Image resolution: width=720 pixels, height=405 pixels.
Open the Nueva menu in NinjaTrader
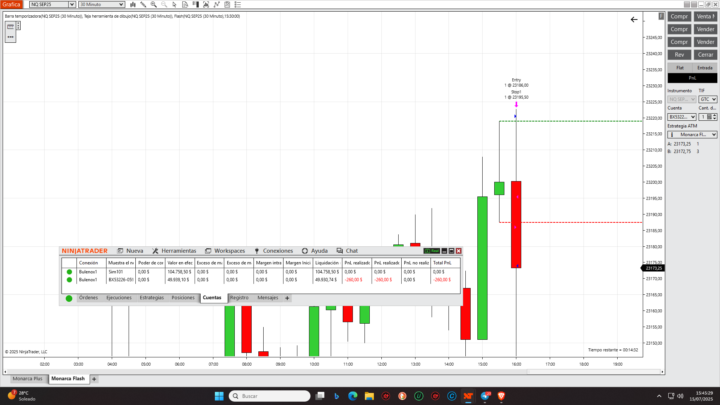(130, 251)
